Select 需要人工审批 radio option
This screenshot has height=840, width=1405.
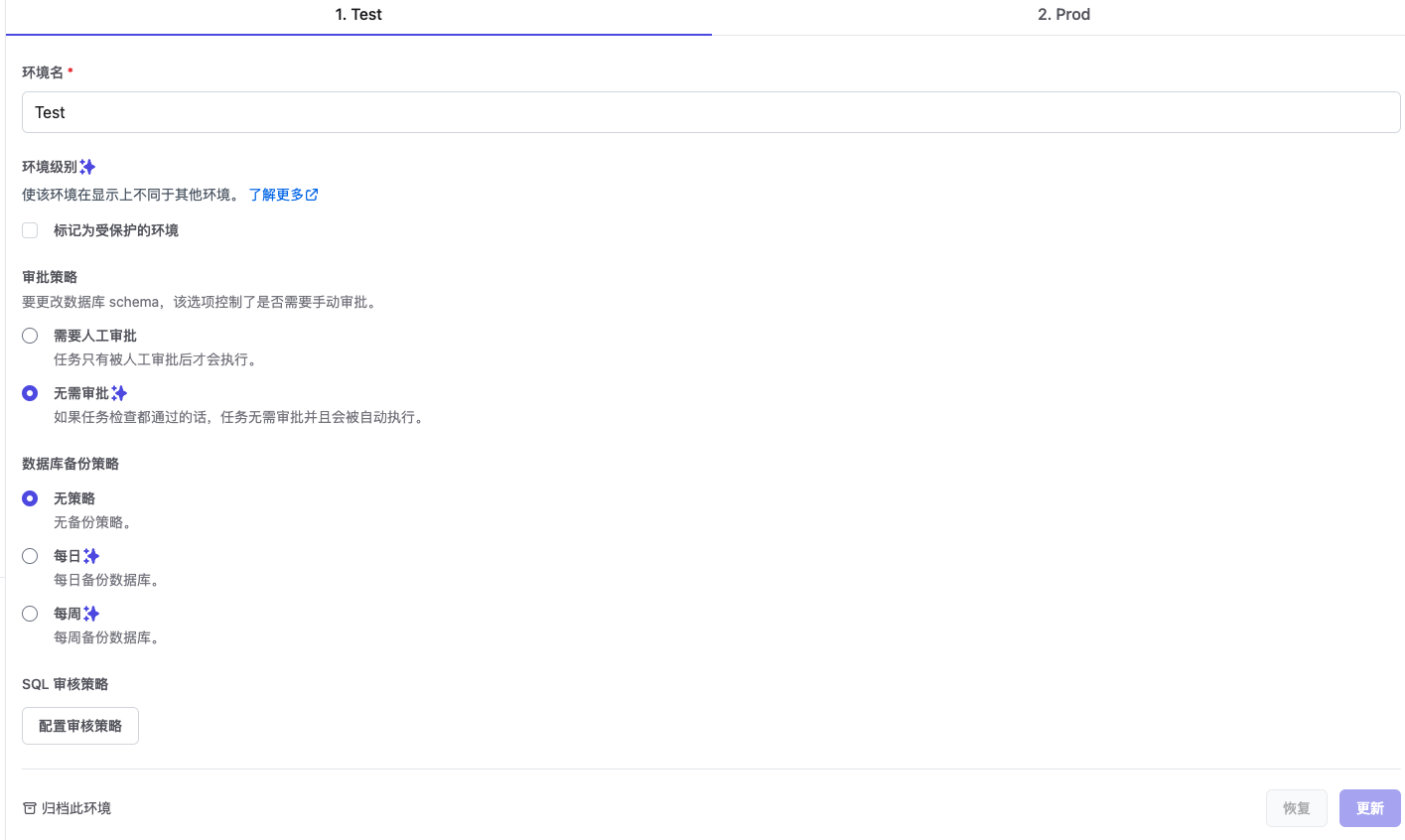point(30,336)
